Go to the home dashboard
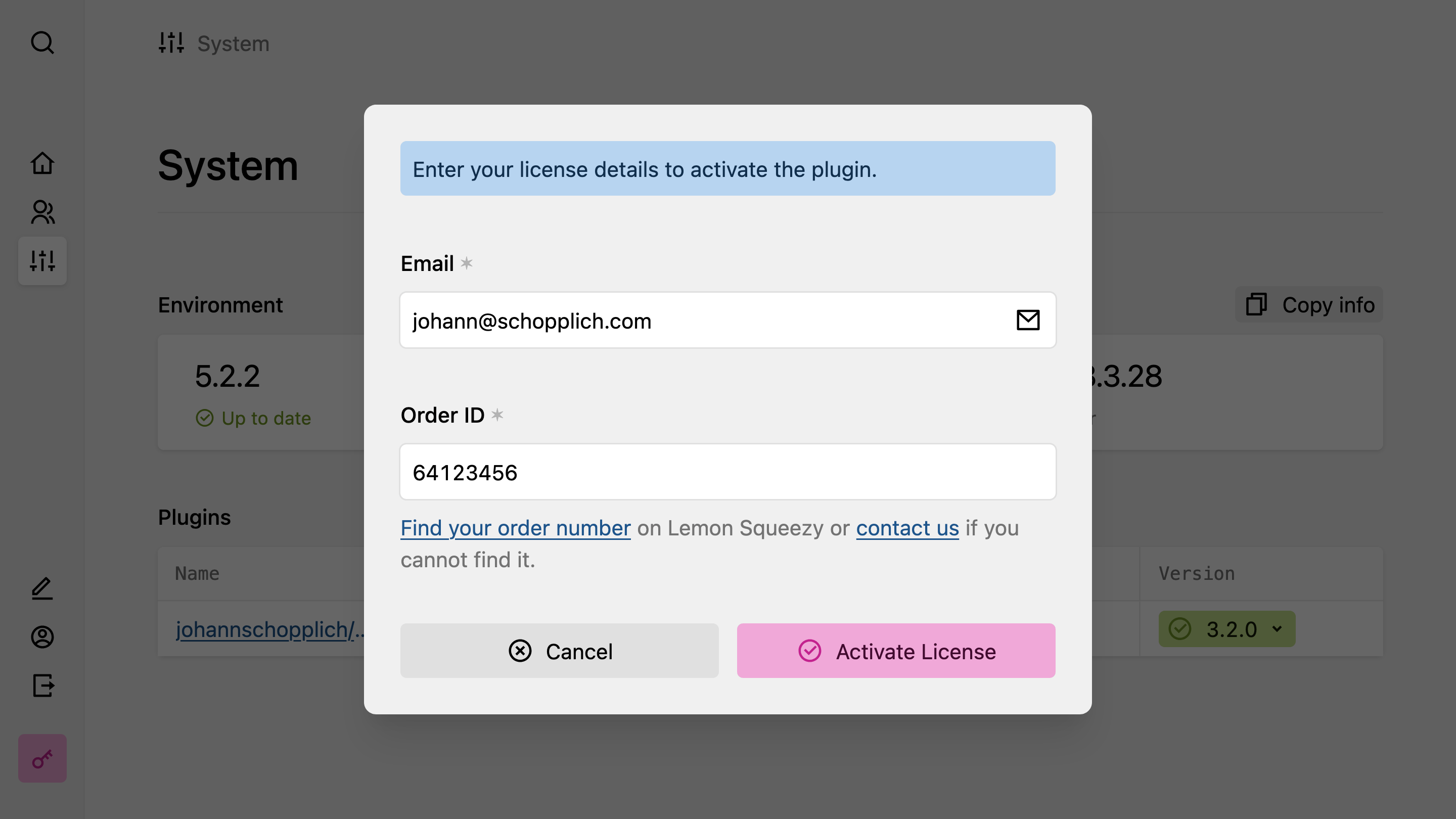Image resolution: width=1456 pixels, height=819 pixels. pos(42,163)
